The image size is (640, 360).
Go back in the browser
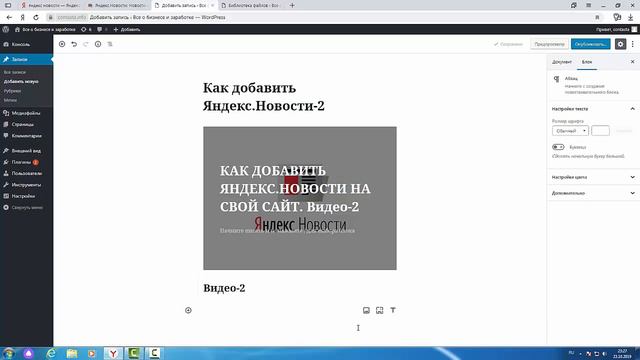9,18
